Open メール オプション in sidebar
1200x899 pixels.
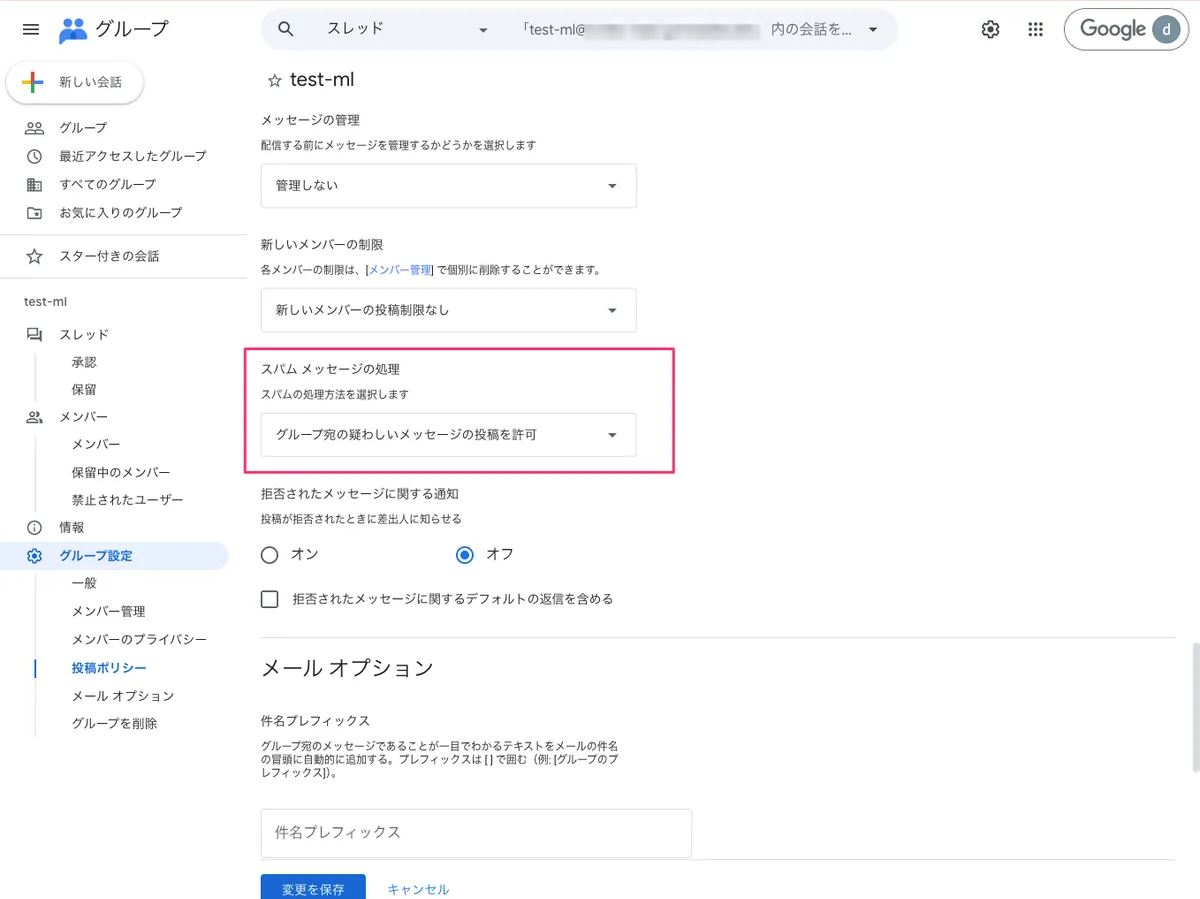(x=123, y=696)
